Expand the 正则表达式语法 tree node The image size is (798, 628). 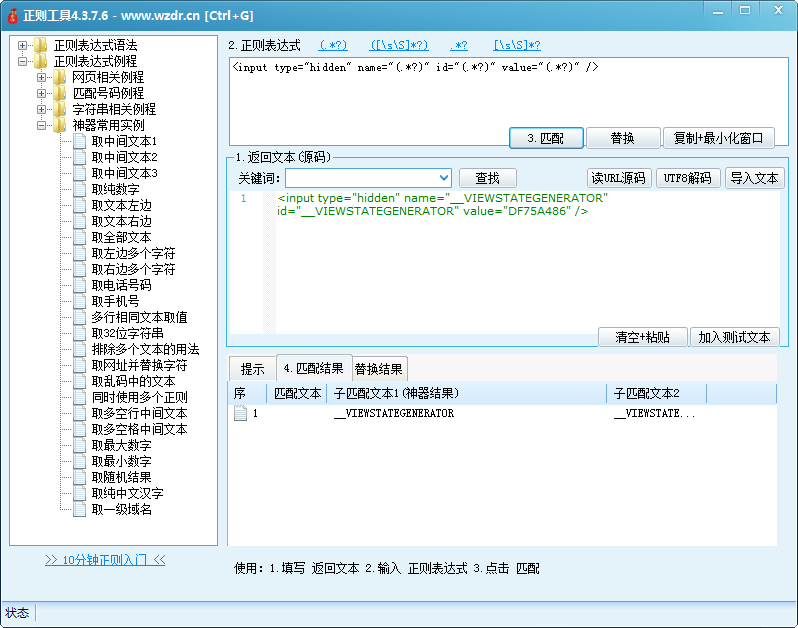point(22,45)
